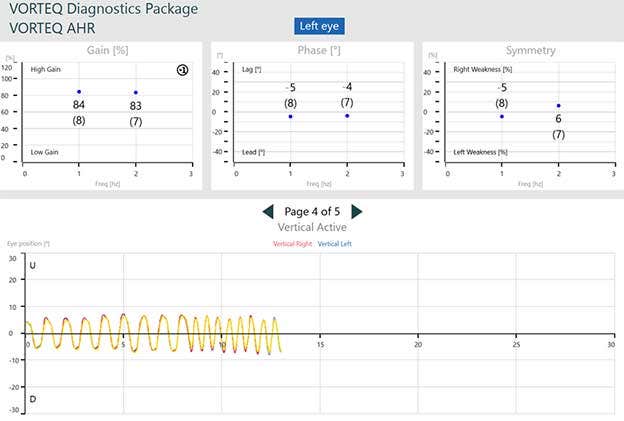Select the 83 gain data point at 2 Hz

click(136, 93)
